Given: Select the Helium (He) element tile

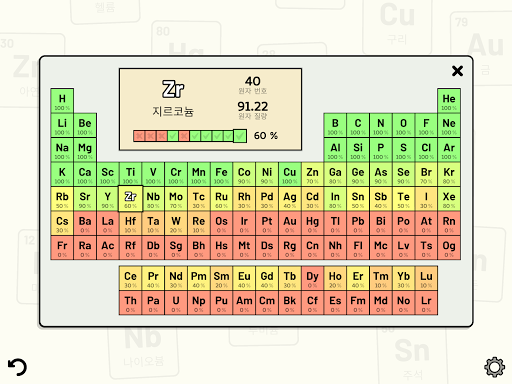Looking at the screenshot, I should (x=449, y=101).
